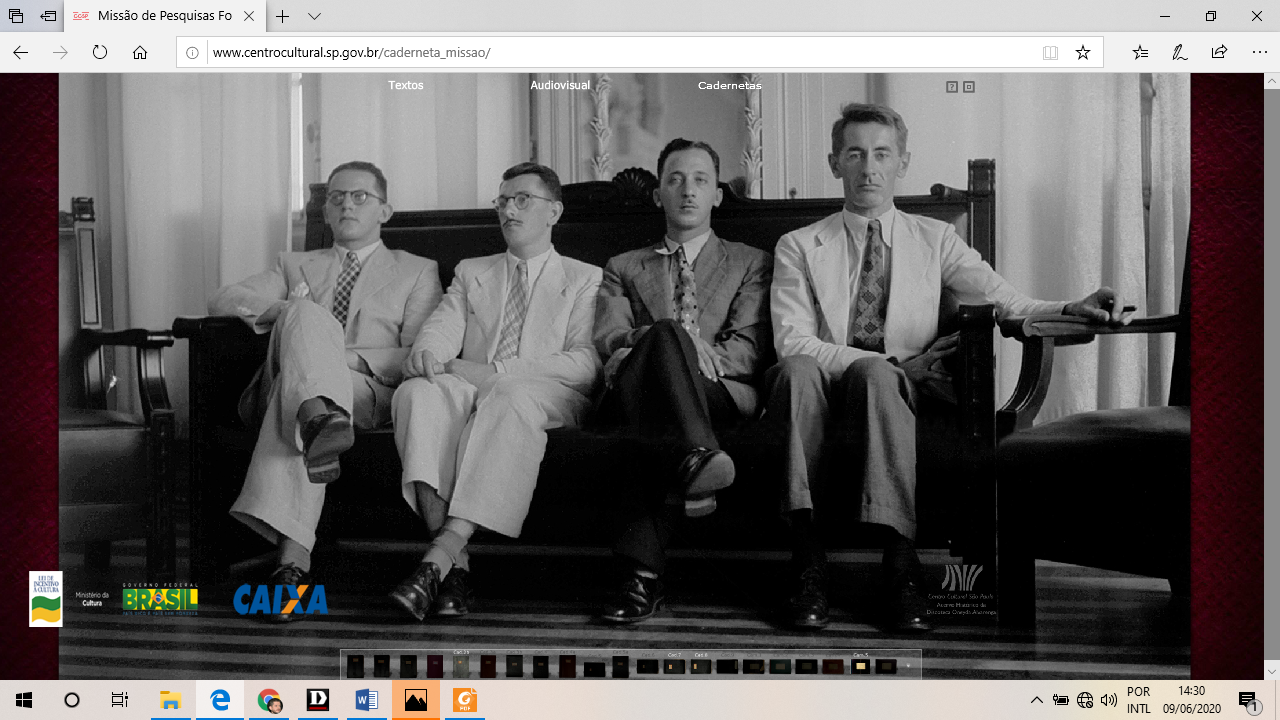1280x720 pixels.
Task: Click the Set tabs aside icon
Action: click(x=48, y=17)
